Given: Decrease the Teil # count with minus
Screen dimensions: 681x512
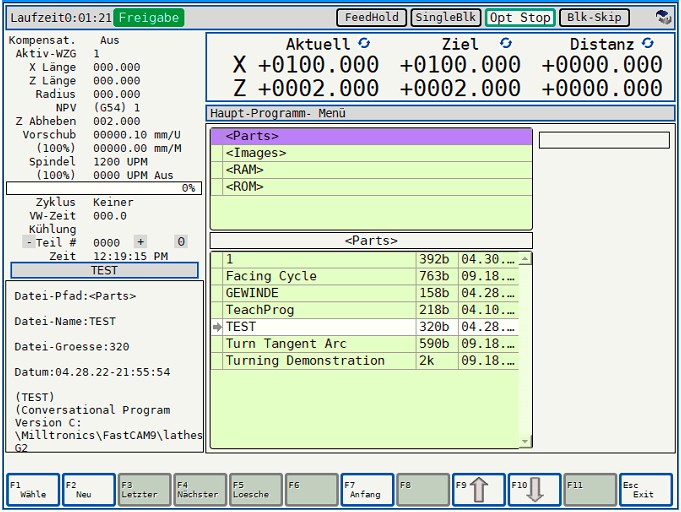Looking at the screenshot, I should (29, 242).
